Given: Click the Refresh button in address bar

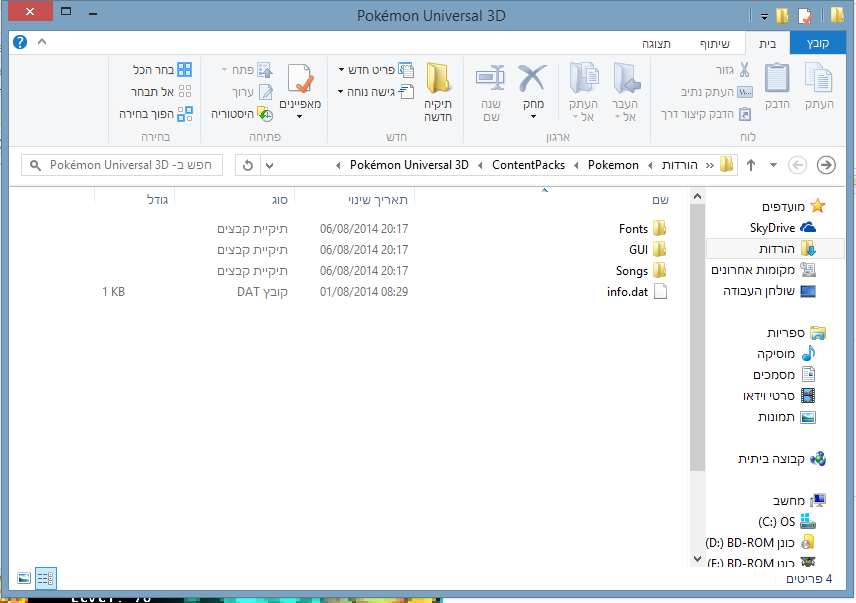Looking at the screenshot, I should [247, 165].
